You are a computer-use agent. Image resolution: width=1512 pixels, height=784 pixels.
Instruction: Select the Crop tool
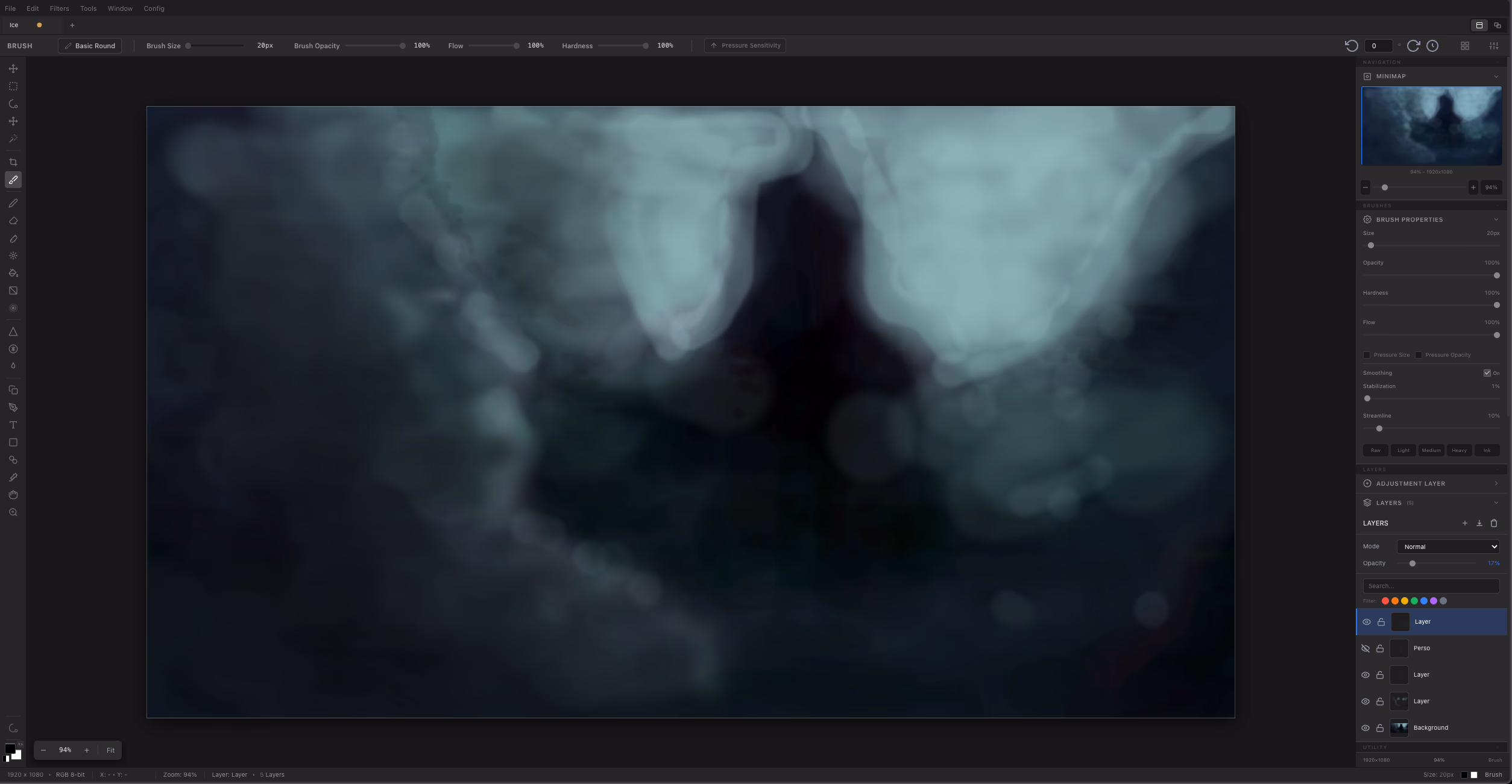tap(13, 162)
